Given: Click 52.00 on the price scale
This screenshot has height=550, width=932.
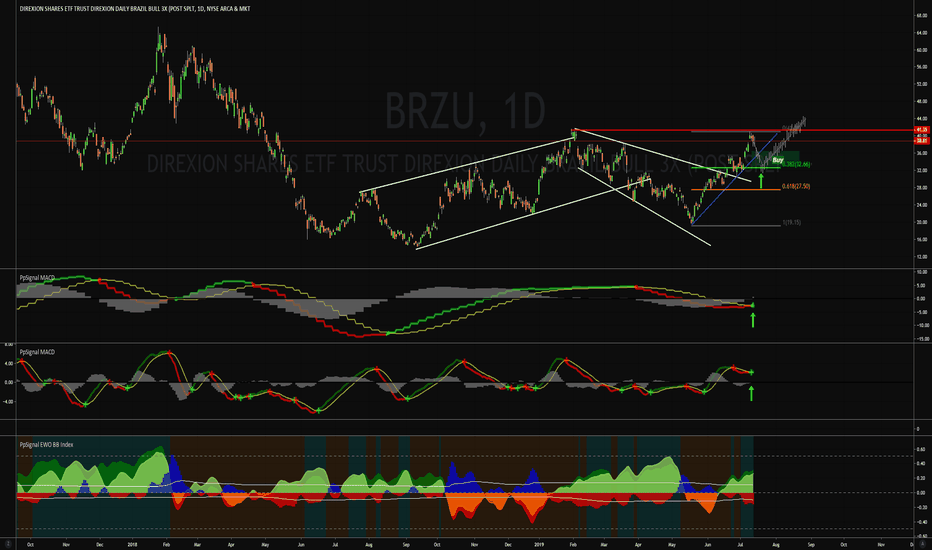Looking at the screenshot, I should click(922, 84).
